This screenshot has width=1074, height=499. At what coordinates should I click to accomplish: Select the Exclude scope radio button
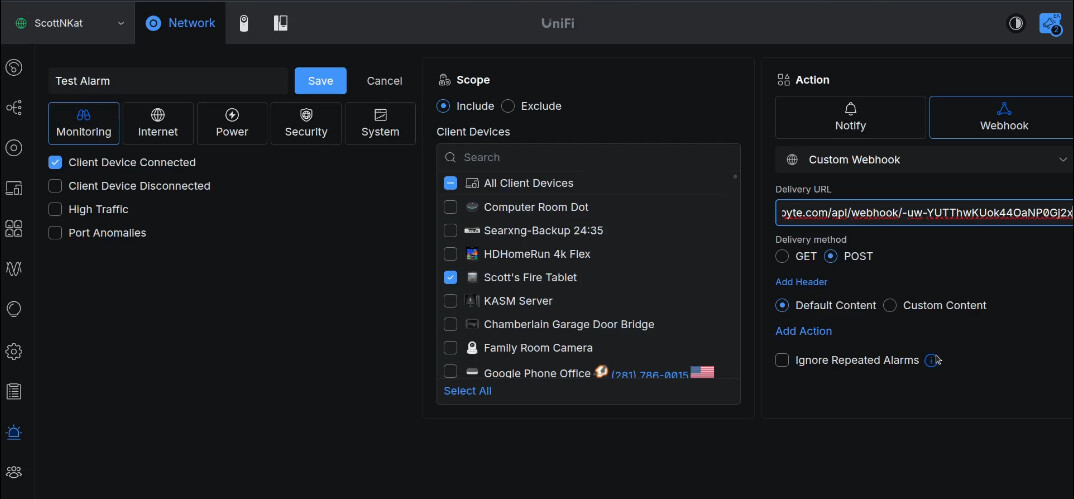(508, 106)
